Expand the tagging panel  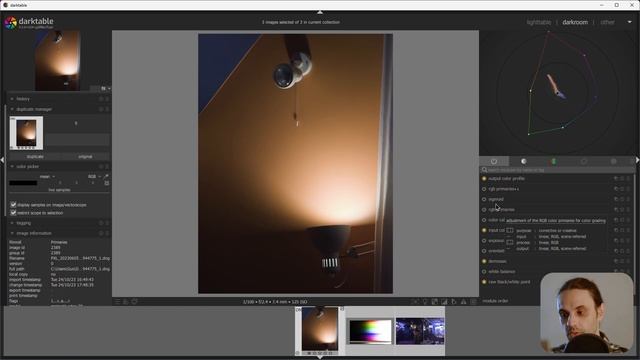point(12,223)
